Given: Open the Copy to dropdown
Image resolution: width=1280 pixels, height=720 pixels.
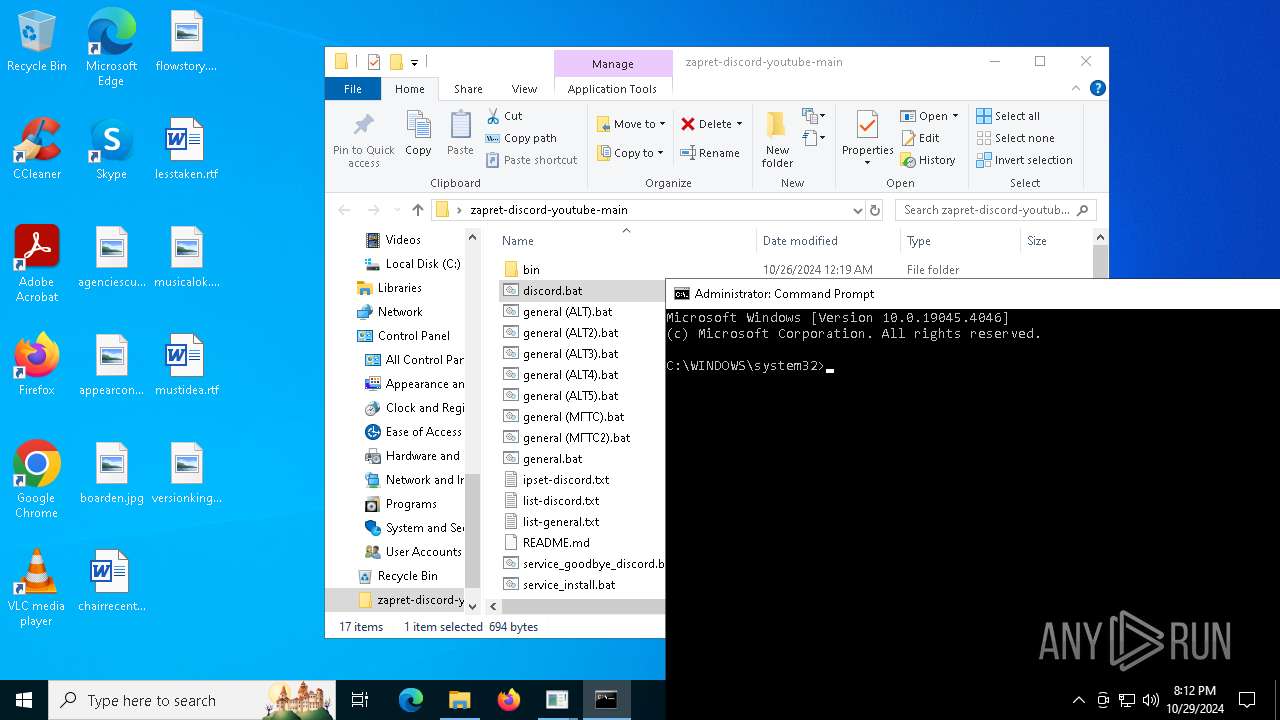Looking at the screenshot, I should 631,153.
